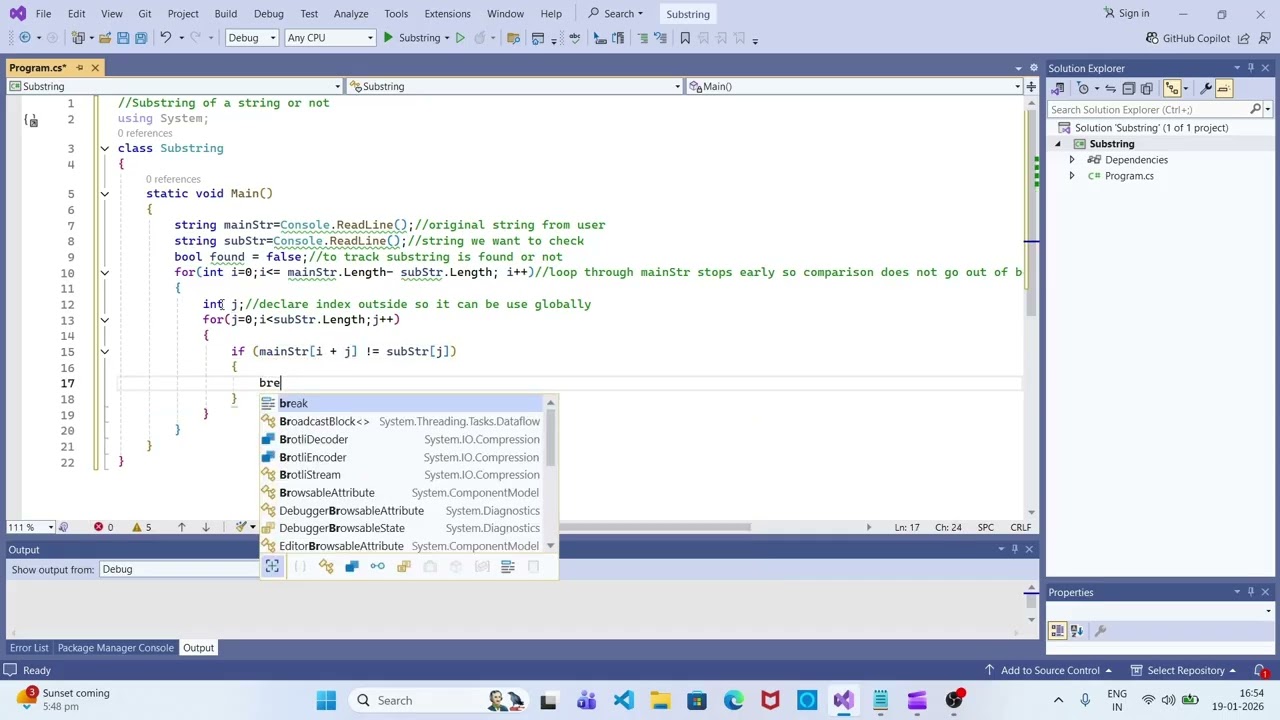Click the split editor icon right of Main()
This screenshot has width=1280, height=720.
pos(1031,87)
